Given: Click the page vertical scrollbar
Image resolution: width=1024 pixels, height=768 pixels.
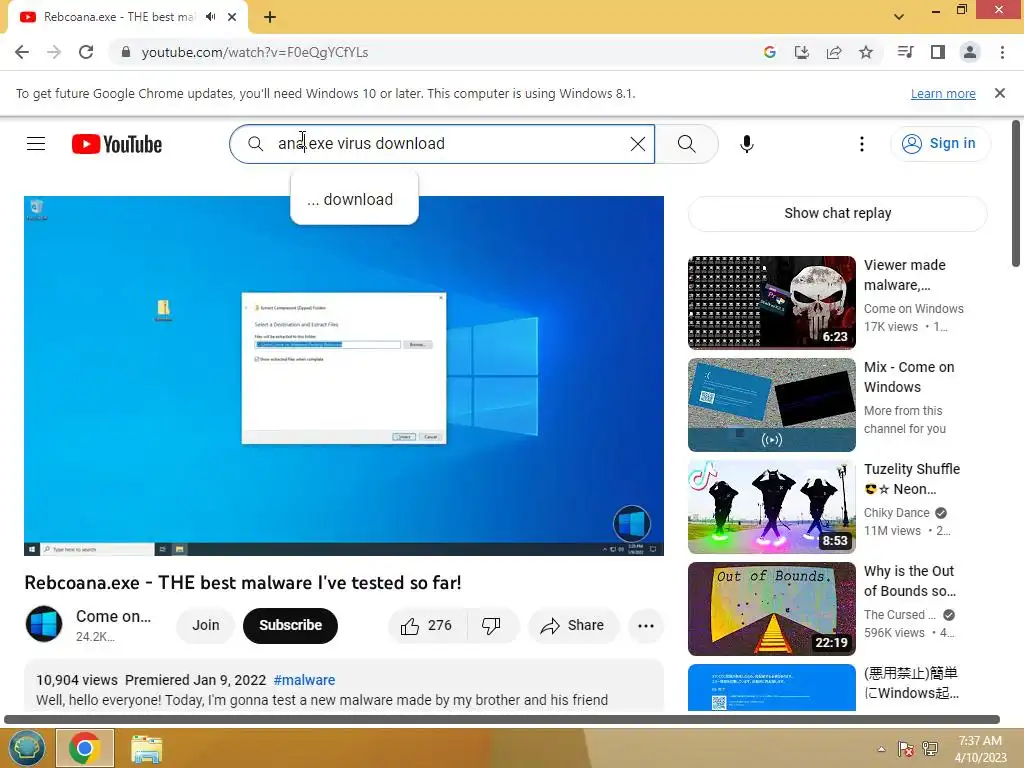Looking at the screenshot, I should point(1016,193).
